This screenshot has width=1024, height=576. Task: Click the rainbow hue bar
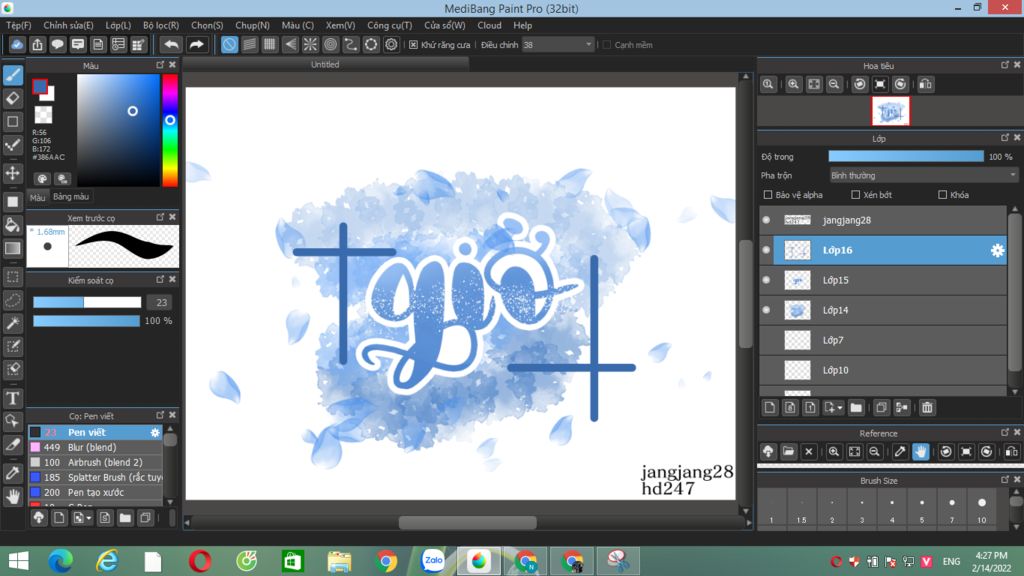tap(170, 131)
